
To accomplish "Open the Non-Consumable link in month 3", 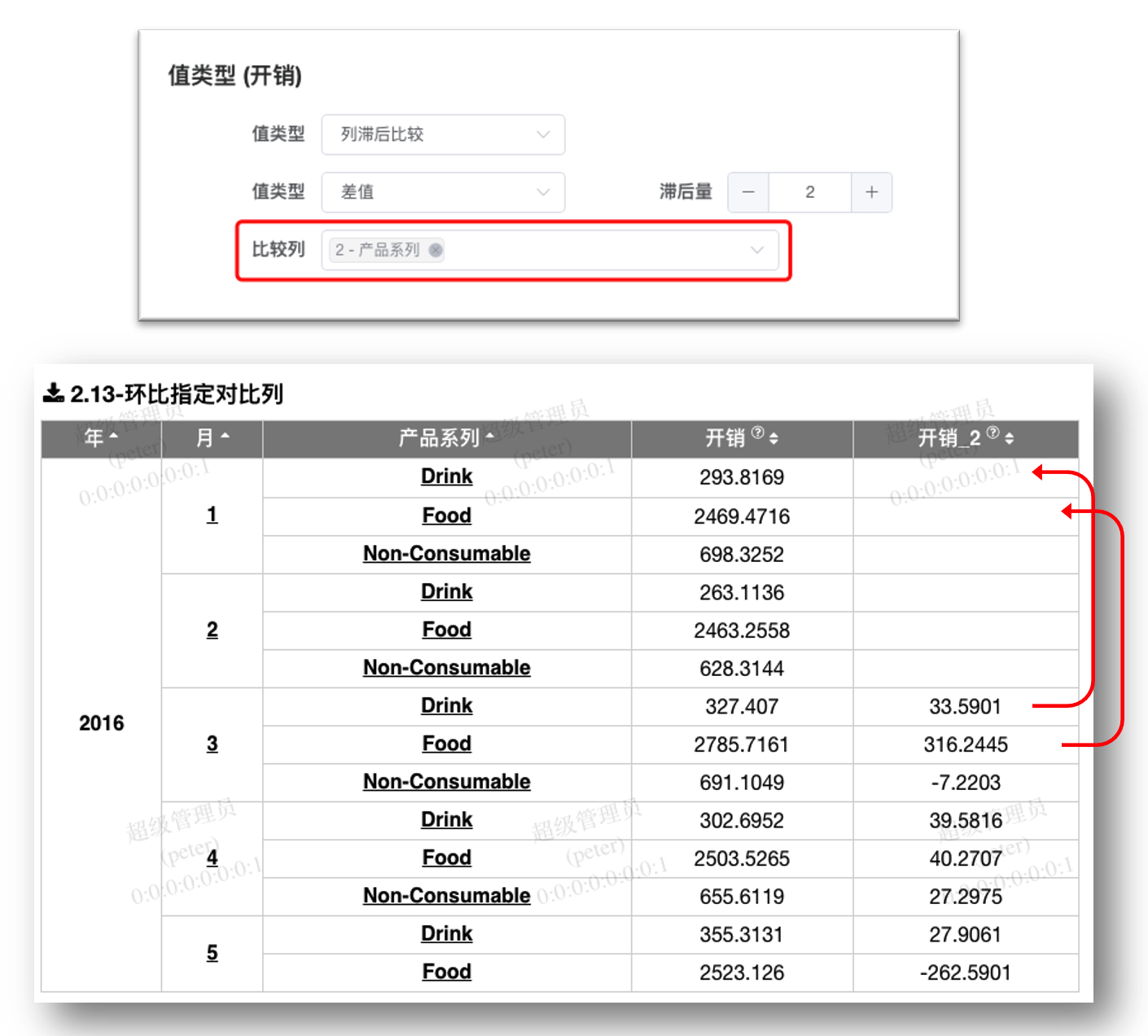I will click(x=447, y=782).
